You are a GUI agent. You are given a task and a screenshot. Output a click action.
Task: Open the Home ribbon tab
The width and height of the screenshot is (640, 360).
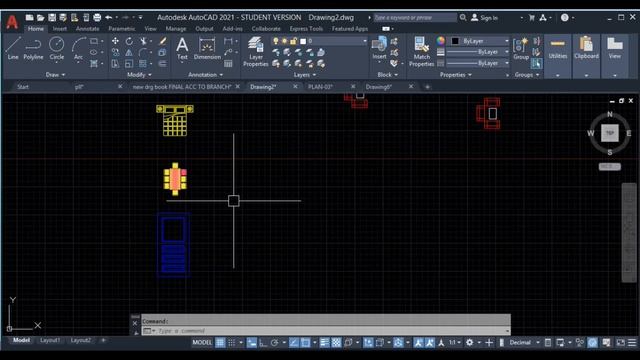[x=36, y=29]
